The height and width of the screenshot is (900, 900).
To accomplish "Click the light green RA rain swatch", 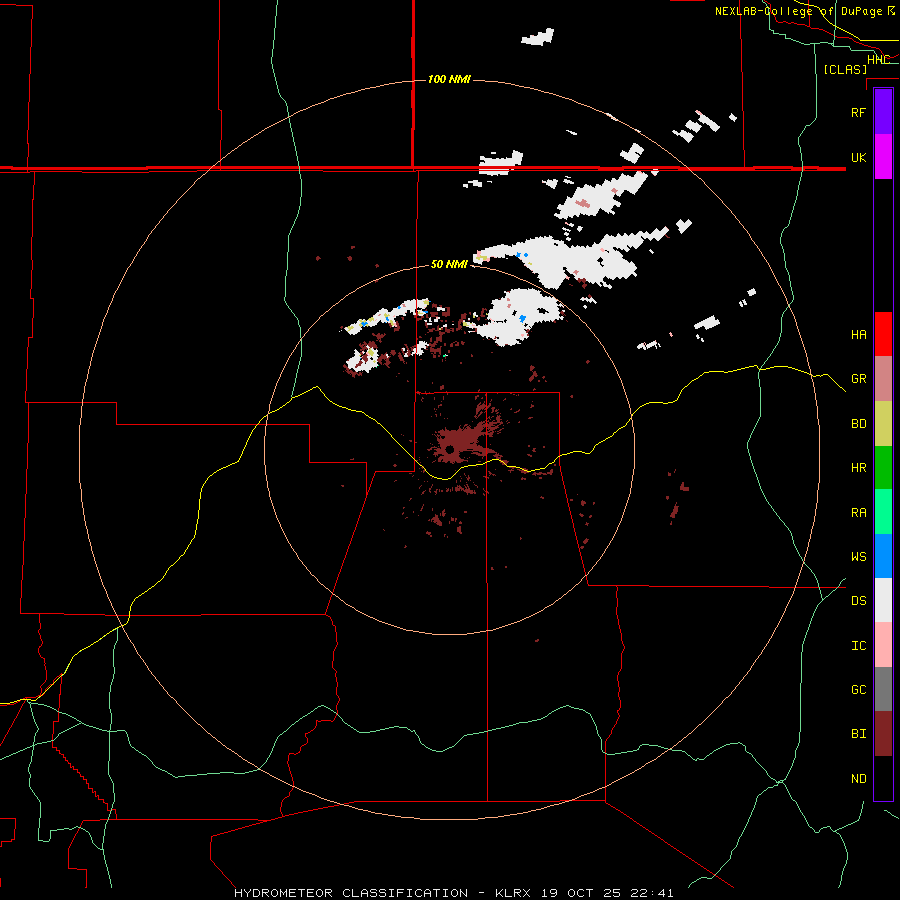I will (x=883, y=512).
